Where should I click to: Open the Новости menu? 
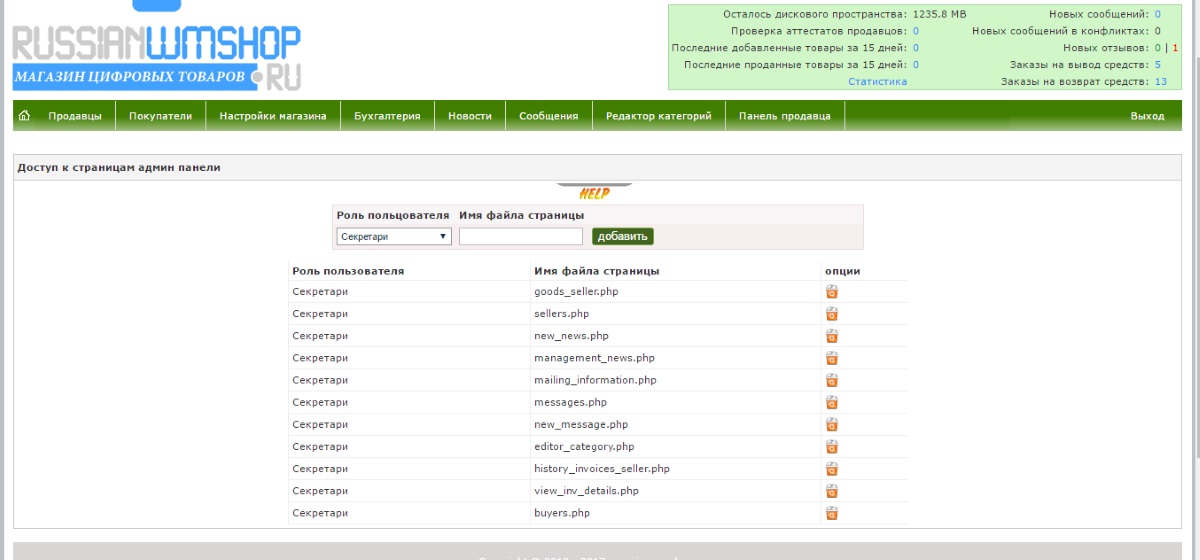pyautogui.click(x=470, y=116)
